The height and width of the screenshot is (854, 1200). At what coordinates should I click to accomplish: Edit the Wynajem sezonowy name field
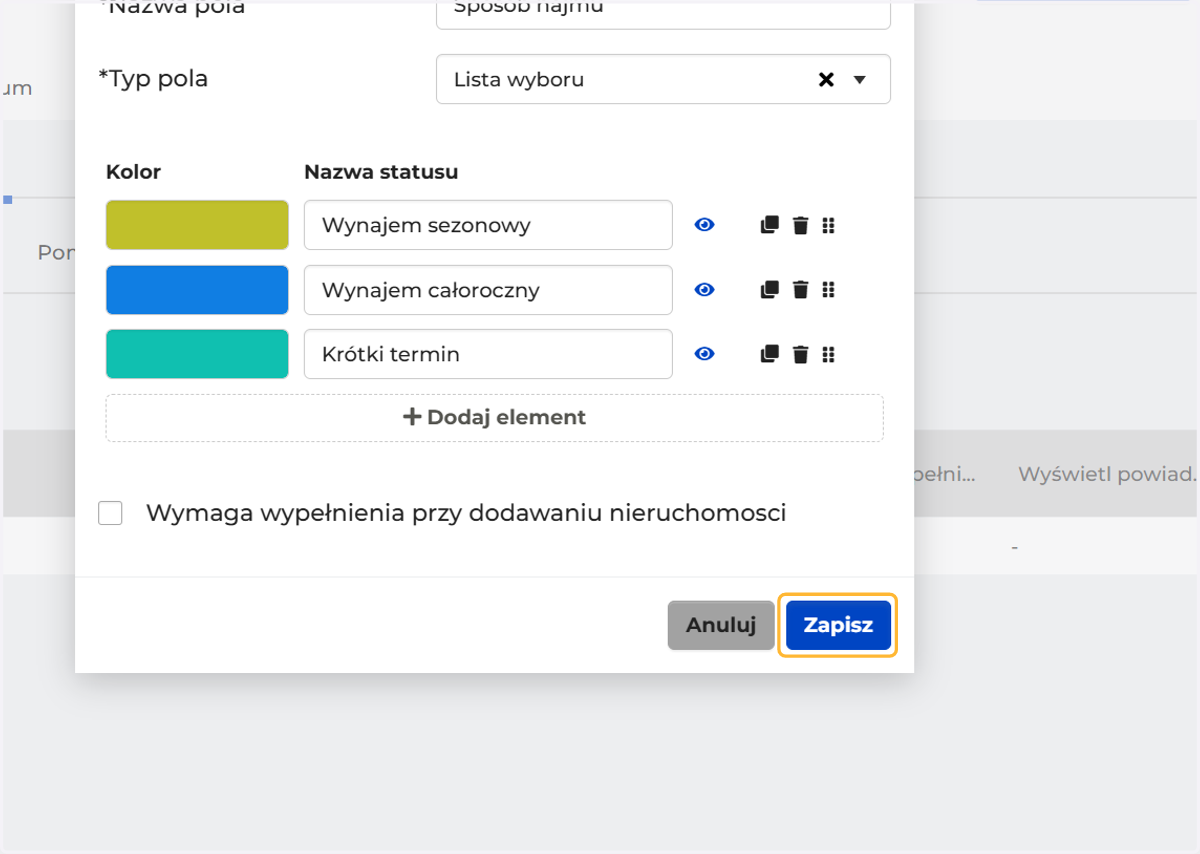pyautogui.click(x=488, y=225)
